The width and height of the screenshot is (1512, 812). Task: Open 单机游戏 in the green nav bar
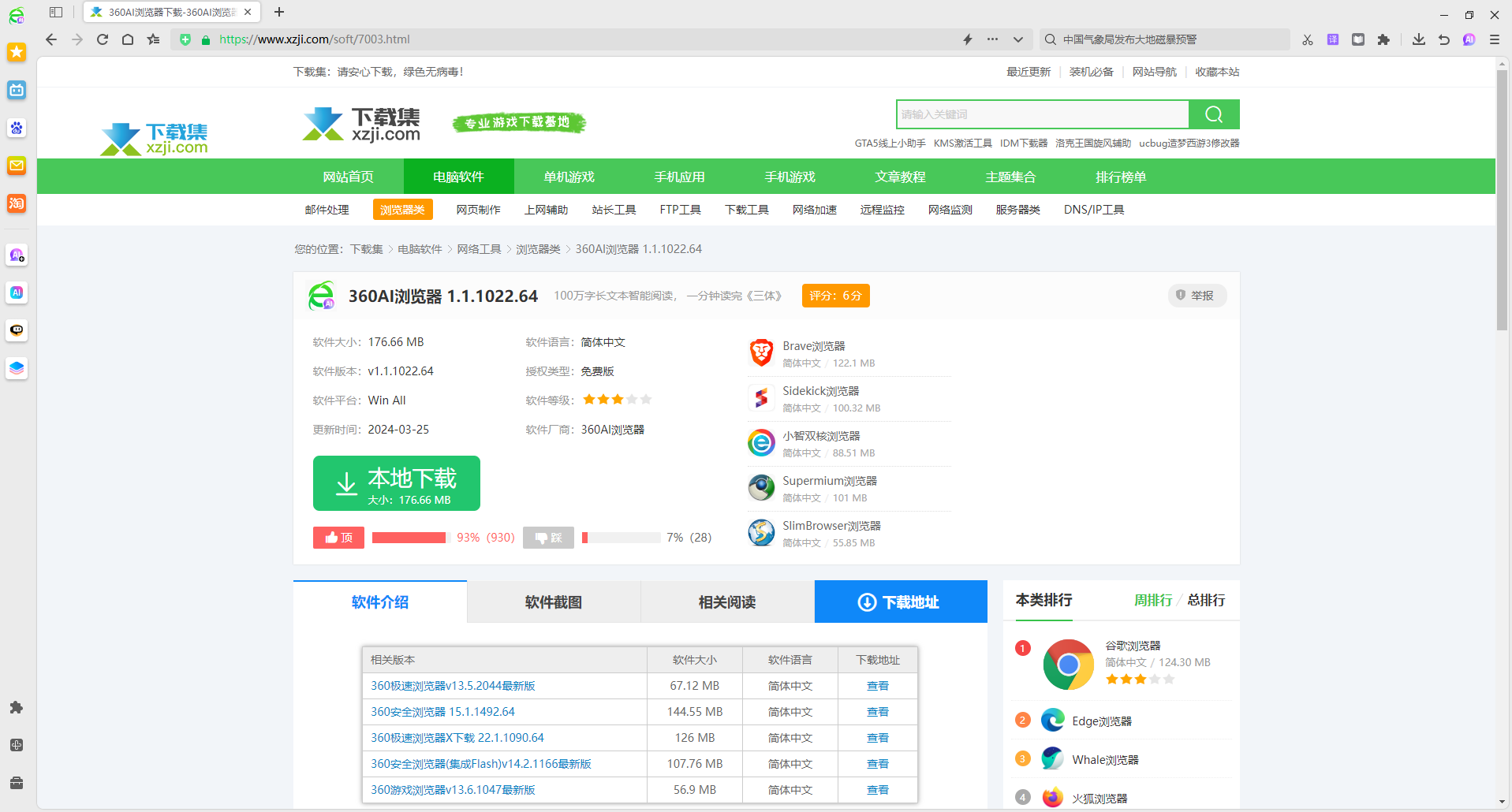tap(569, 177)
